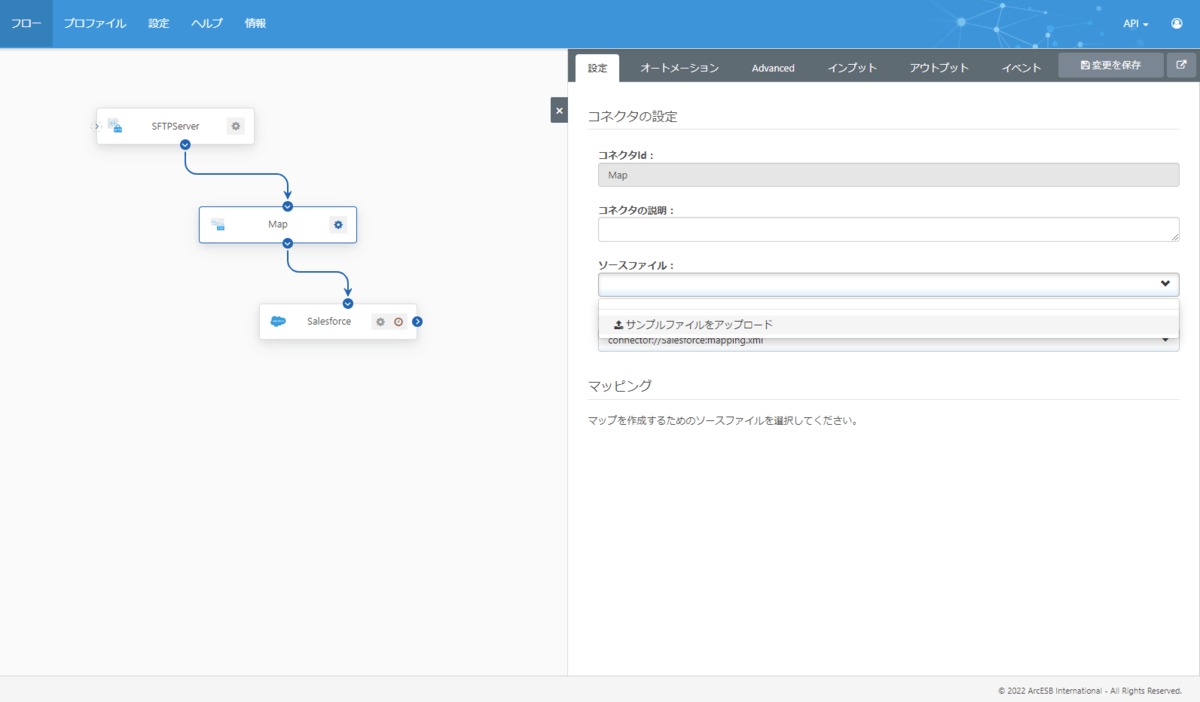Open connector in new window icon
Image resolution: width=1200 pixels, height=702 pixels.
[1181, 66]
